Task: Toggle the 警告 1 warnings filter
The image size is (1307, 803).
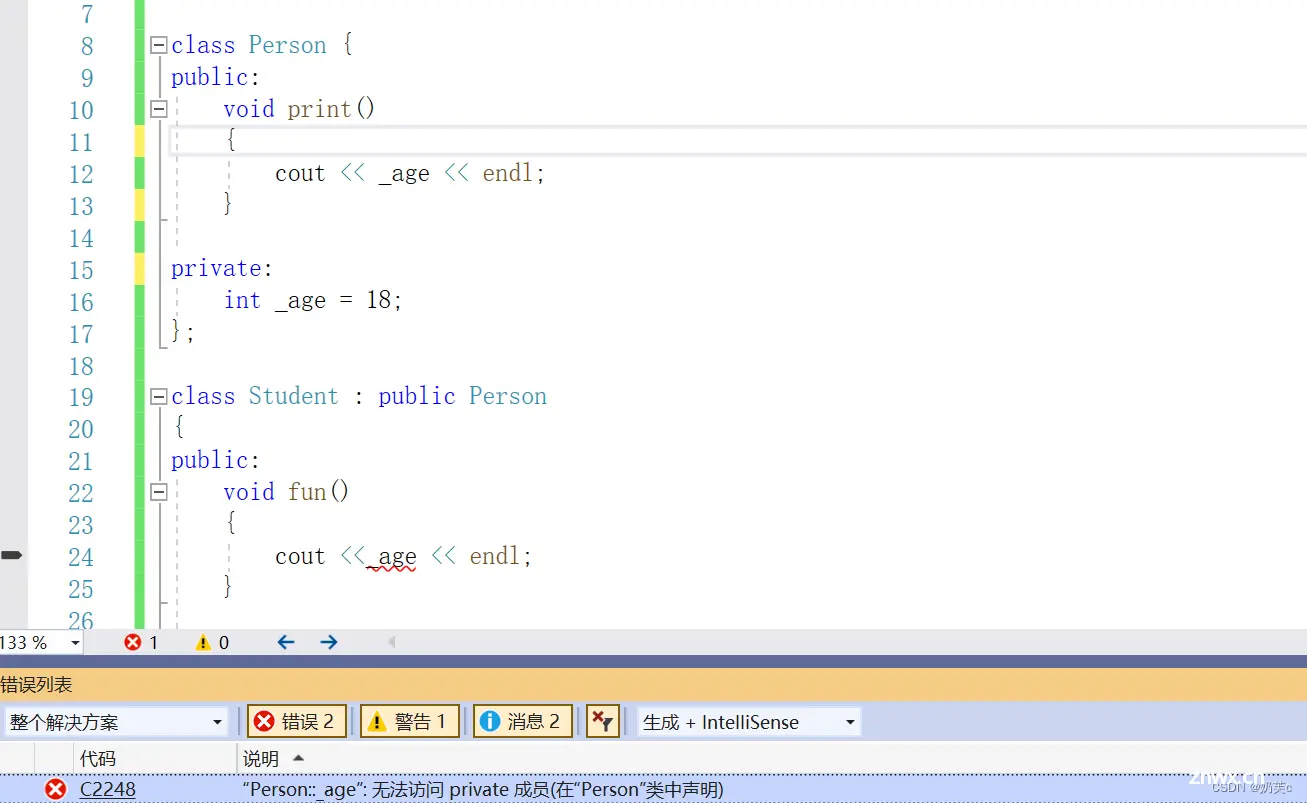Action: tap(408, 722)
